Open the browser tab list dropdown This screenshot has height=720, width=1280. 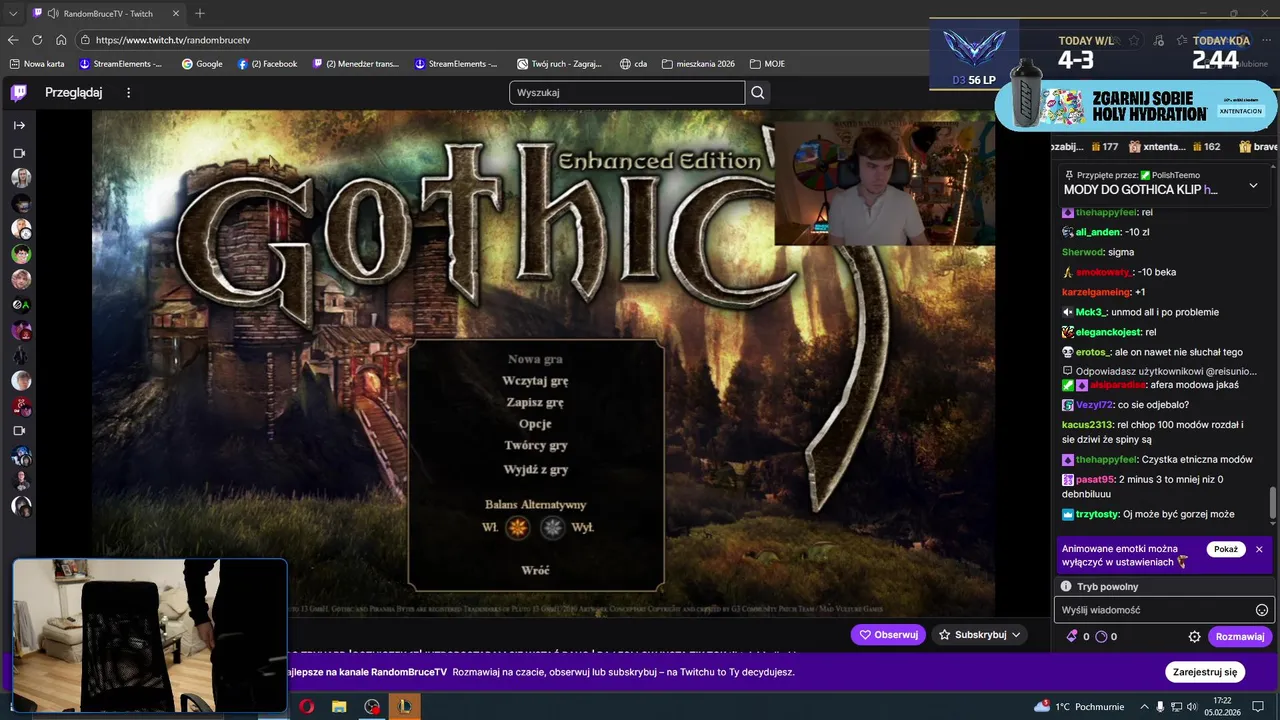click(13, 13)
